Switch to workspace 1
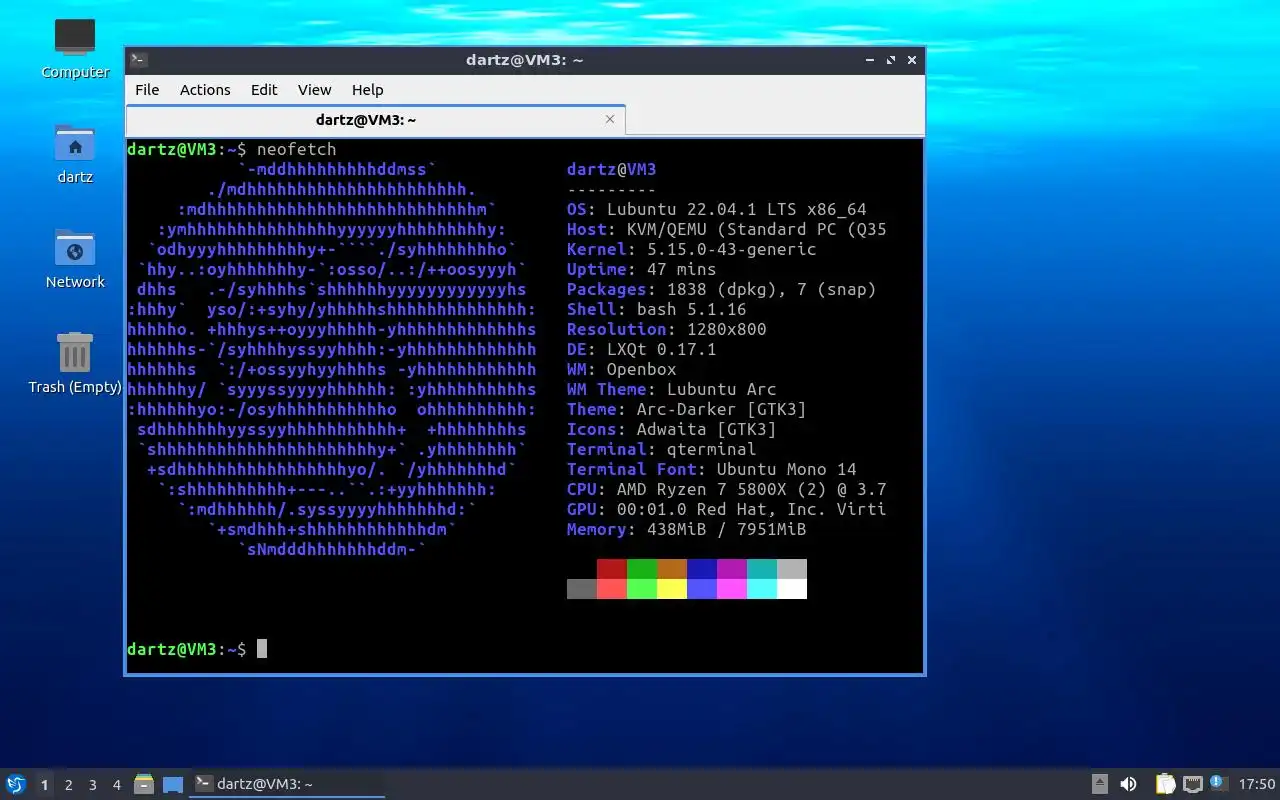The width and height of the screenshot is (1280, 800). (44, 785)
